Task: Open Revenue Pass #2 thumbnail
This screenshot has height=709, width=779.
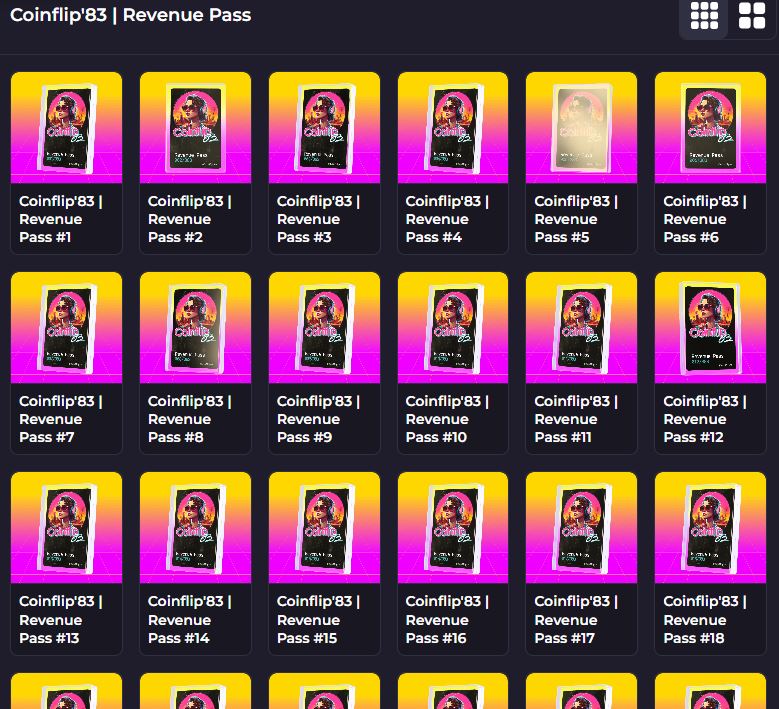Action: (195, 128)
